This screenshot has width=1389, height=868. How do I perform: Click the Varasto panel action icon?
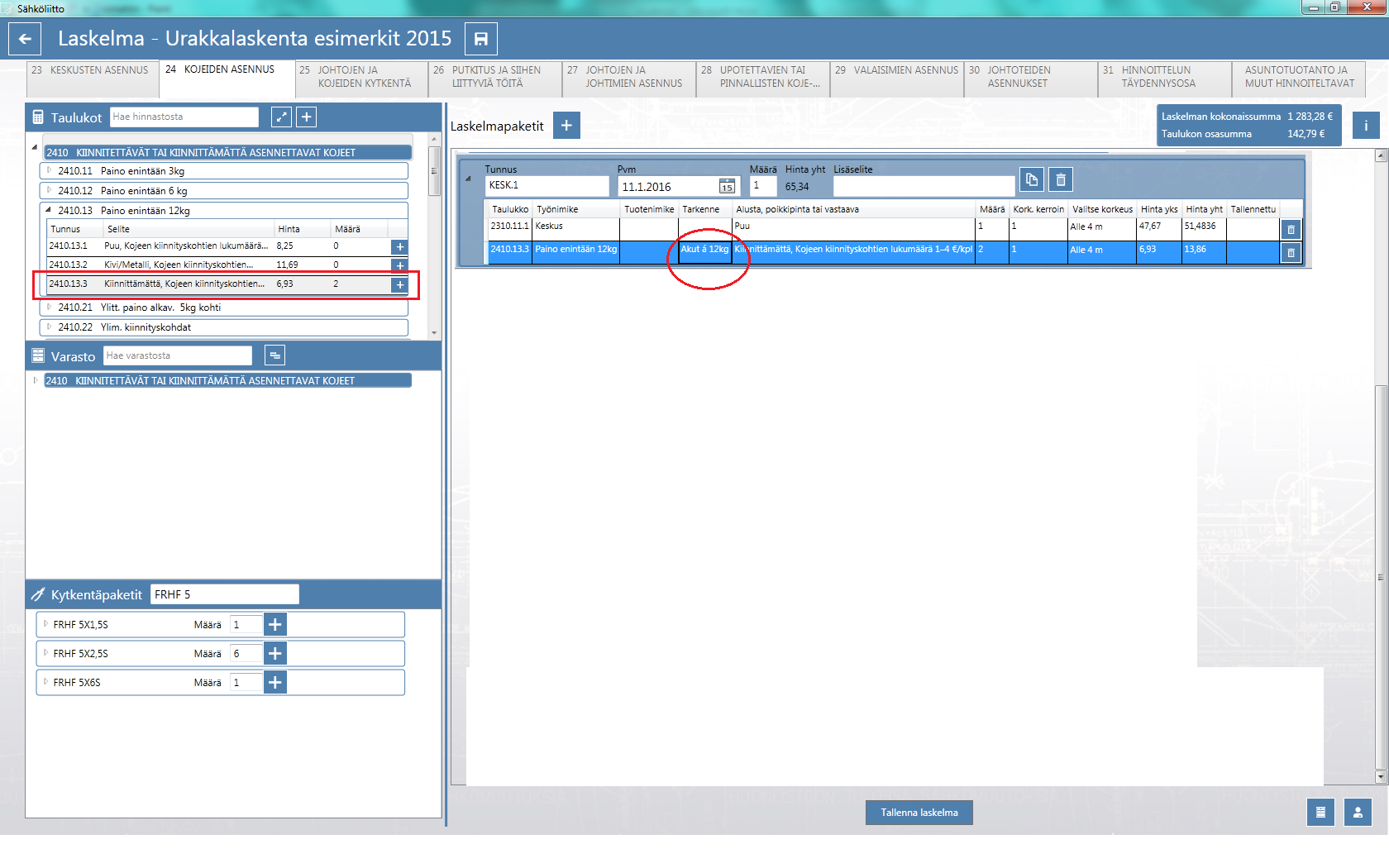tap(275, 355)
